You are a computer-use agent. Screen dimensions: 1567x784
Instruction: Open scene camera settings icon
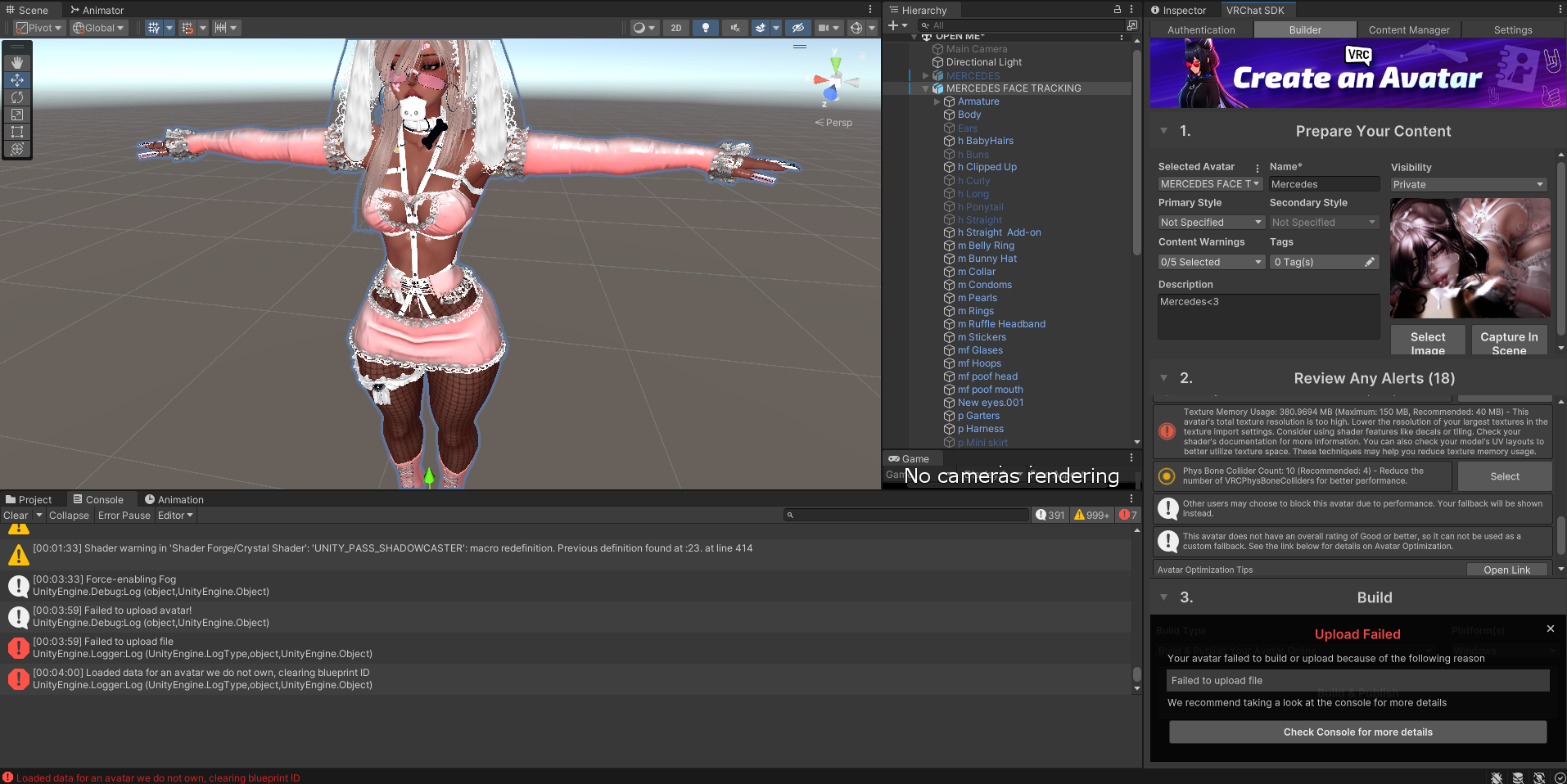pos(824,28)
